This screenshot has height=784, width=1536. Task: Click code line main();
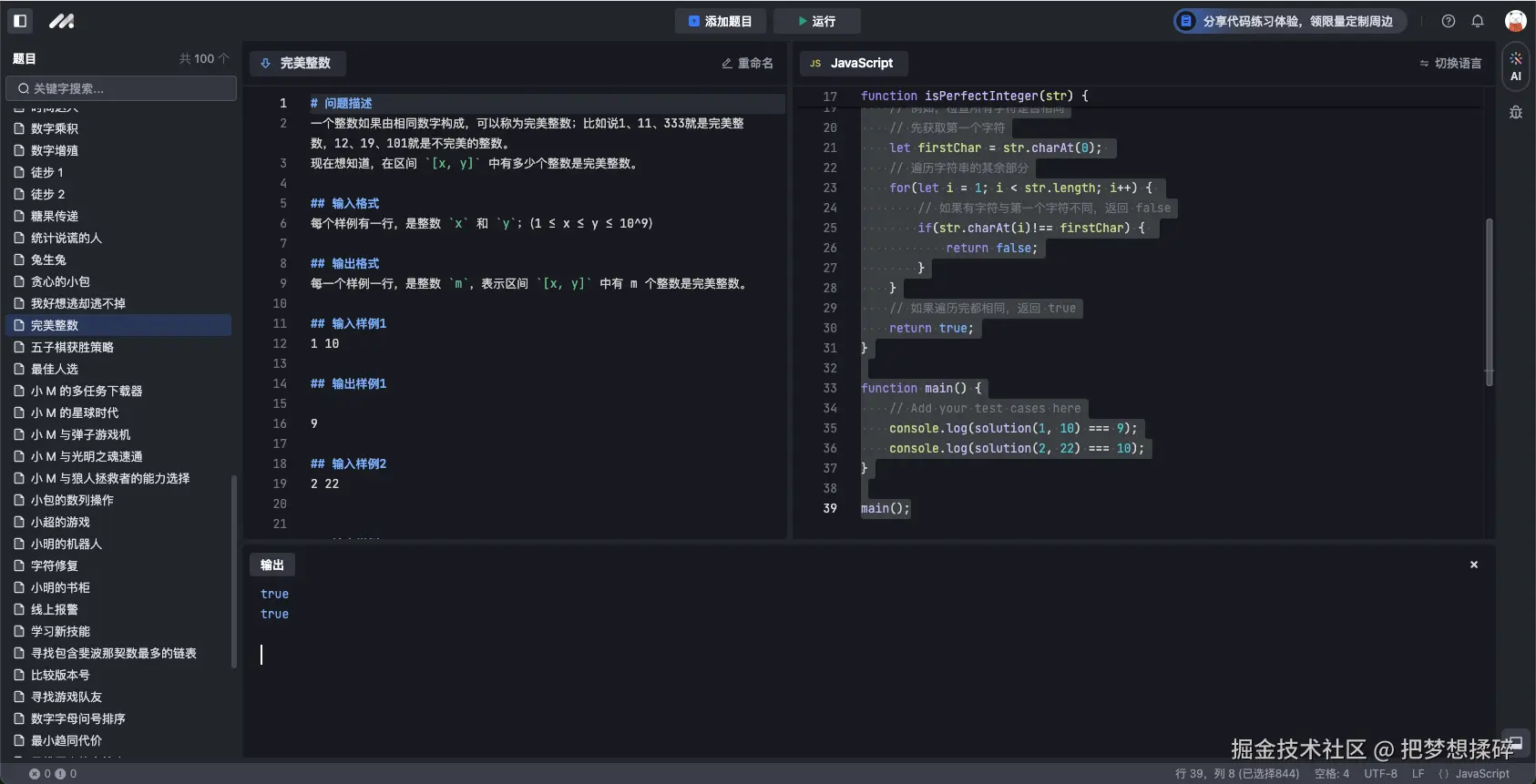click(885, 508)
